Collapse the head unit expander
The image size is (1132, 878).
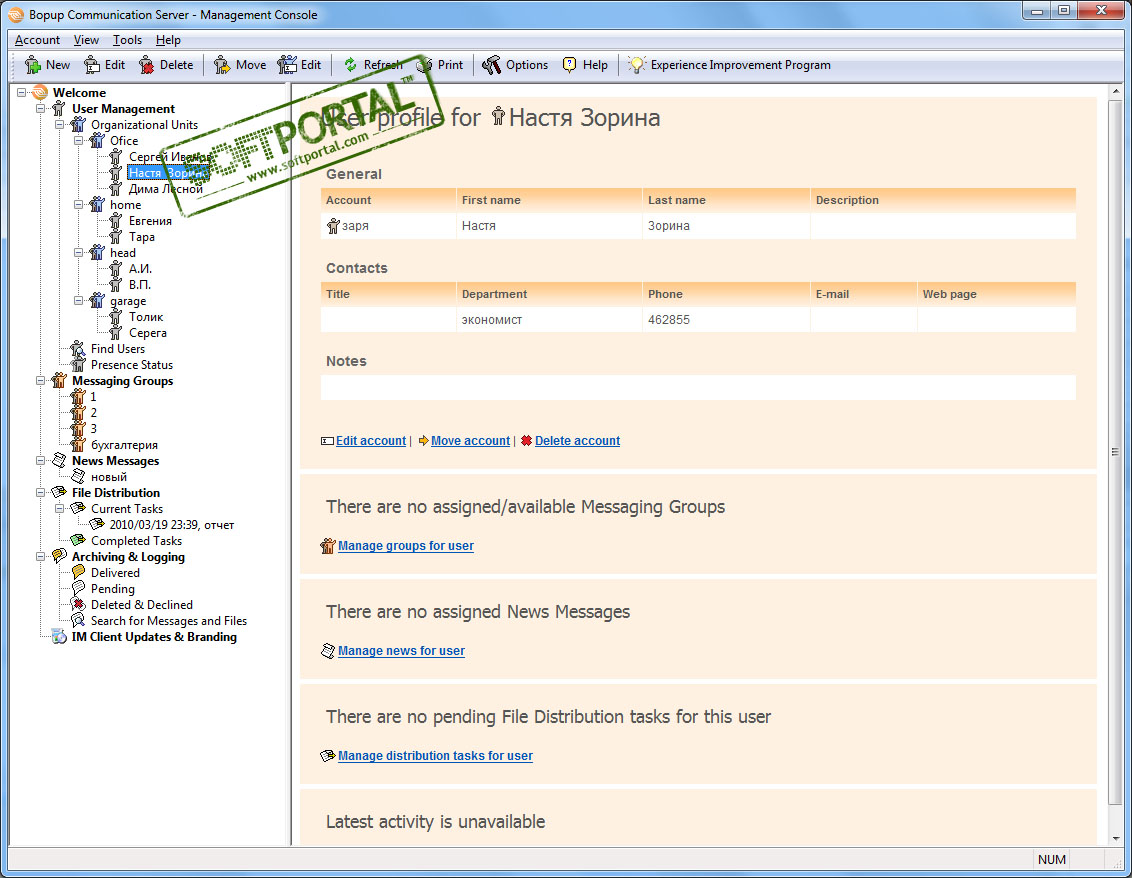pos(79,253)
